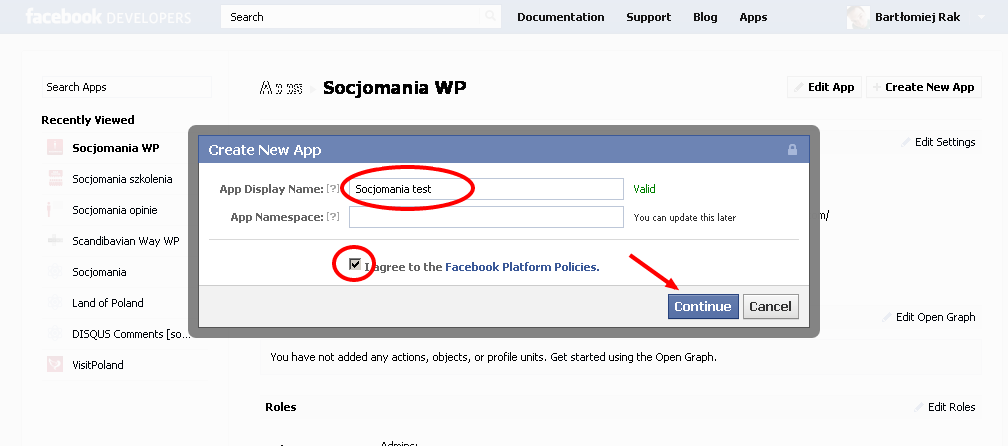Click plus icon on Create New App
Screen dimensions: 1008x446
[x=876, y=87]
